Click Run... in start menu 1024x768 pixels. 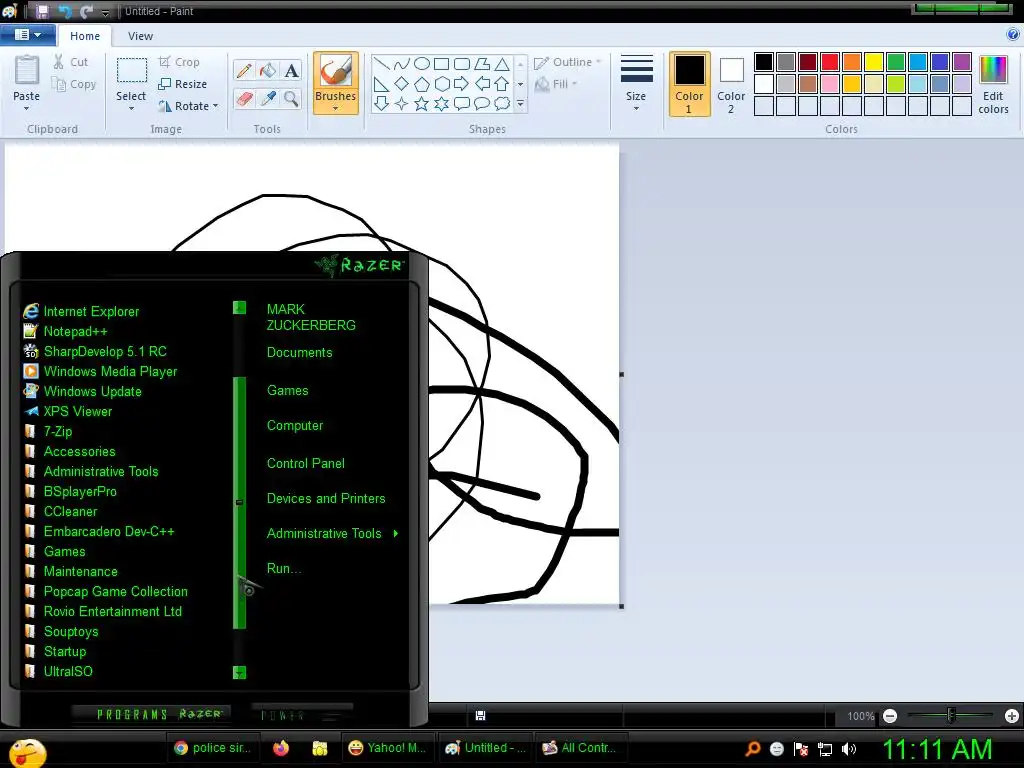coord(283,568)
